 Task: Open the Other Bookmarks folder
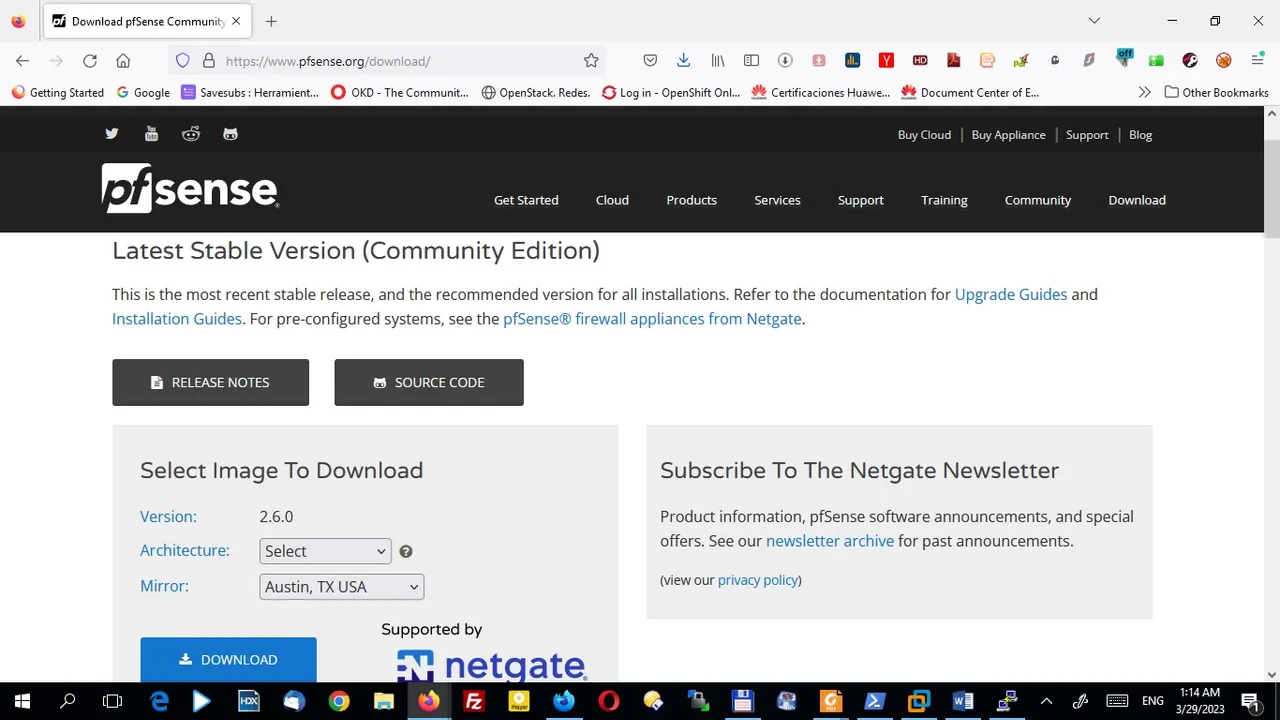point(1217,92)
